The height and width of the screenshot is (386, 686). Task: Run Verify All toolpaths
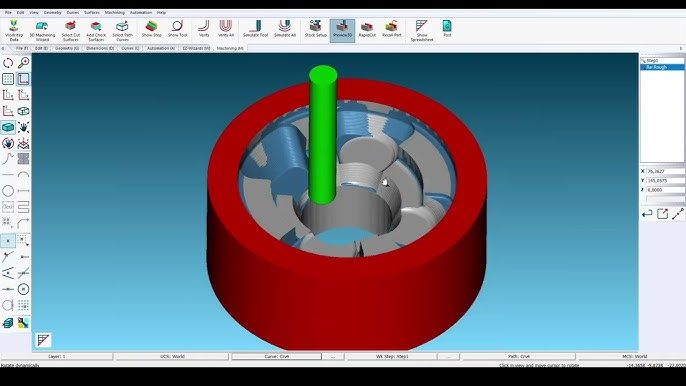(226, 28)
